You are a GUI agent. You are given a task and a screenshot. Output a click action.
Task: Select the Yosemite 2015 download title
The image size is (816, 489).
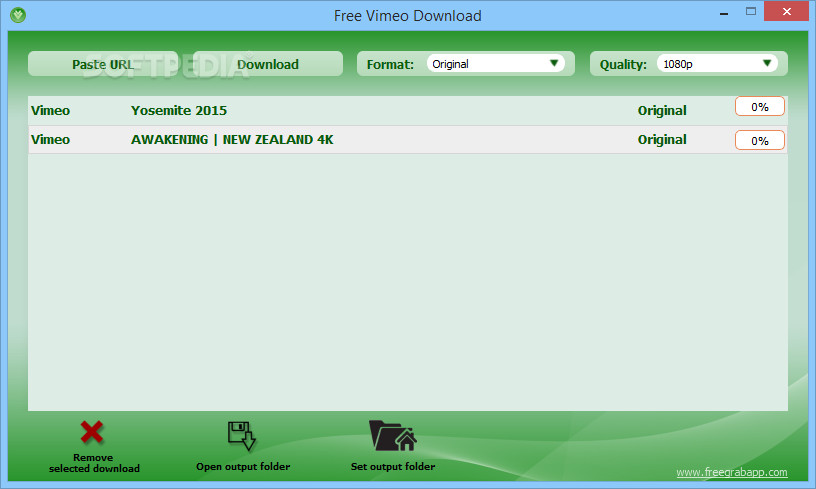click(178, 110)
